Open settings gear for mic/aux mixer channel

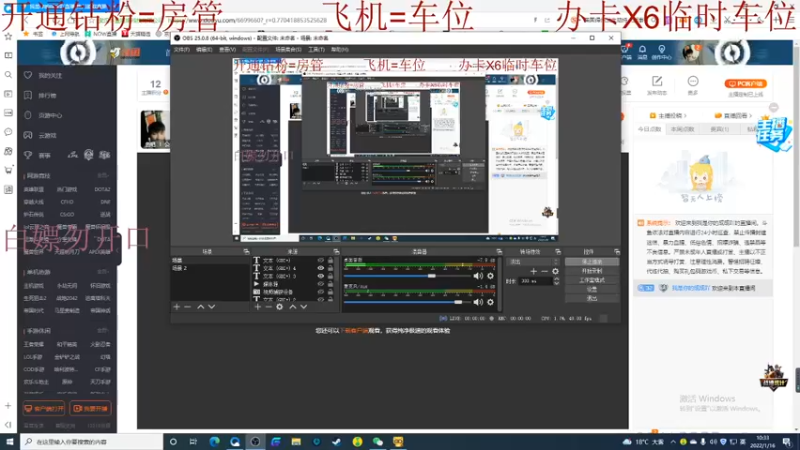(x=490, y=302)
